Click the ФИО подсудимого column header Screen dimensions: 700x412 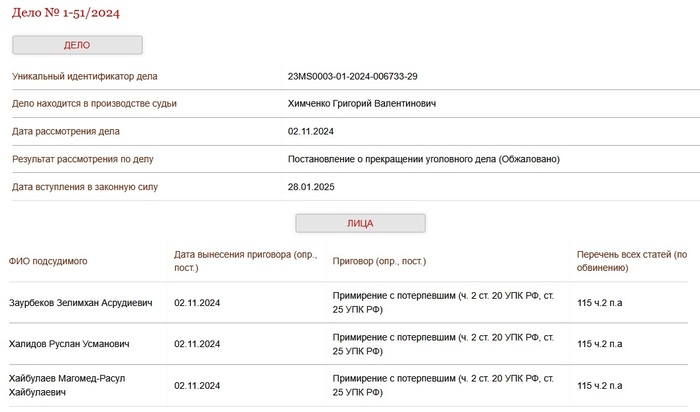(48, 261)
